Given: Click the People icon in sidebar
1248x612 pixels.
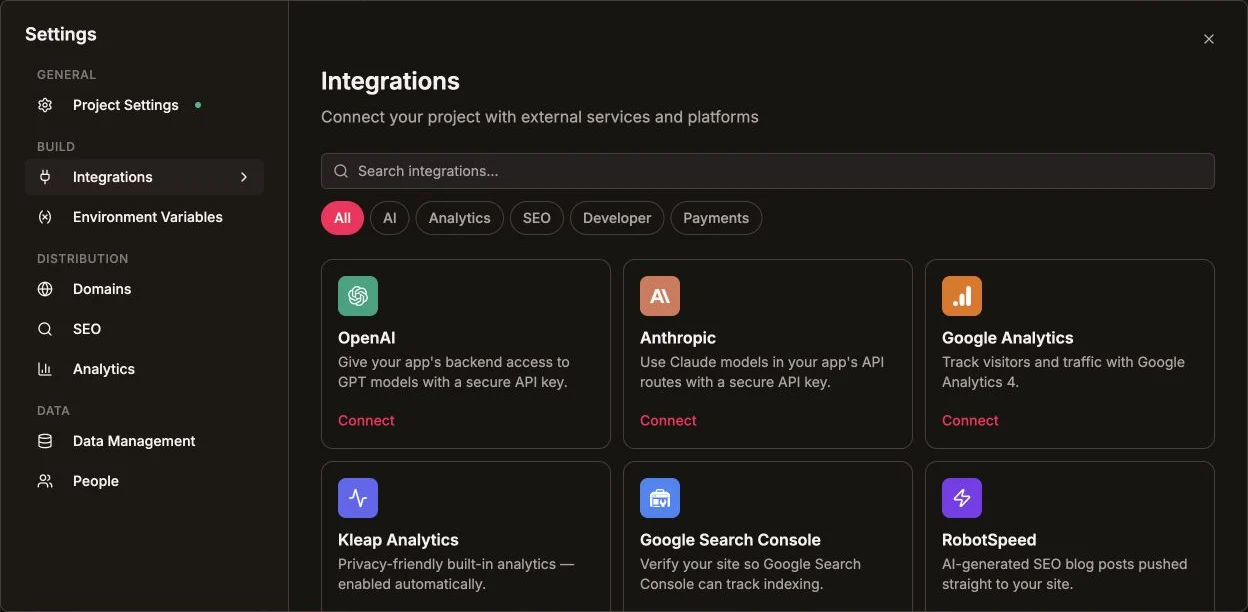Looking at the screenshot, I should tap(45, 481).
